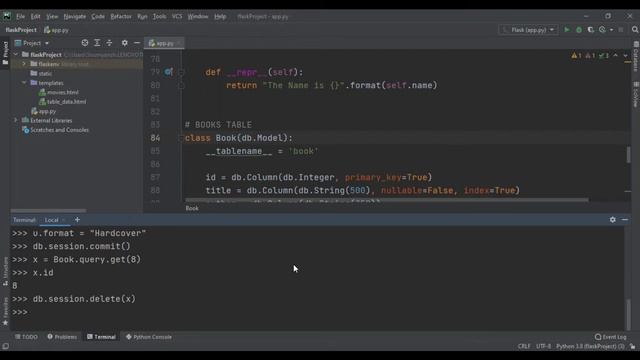Open the Structure side panel
The image size is (640, 360).
[5, 271]
